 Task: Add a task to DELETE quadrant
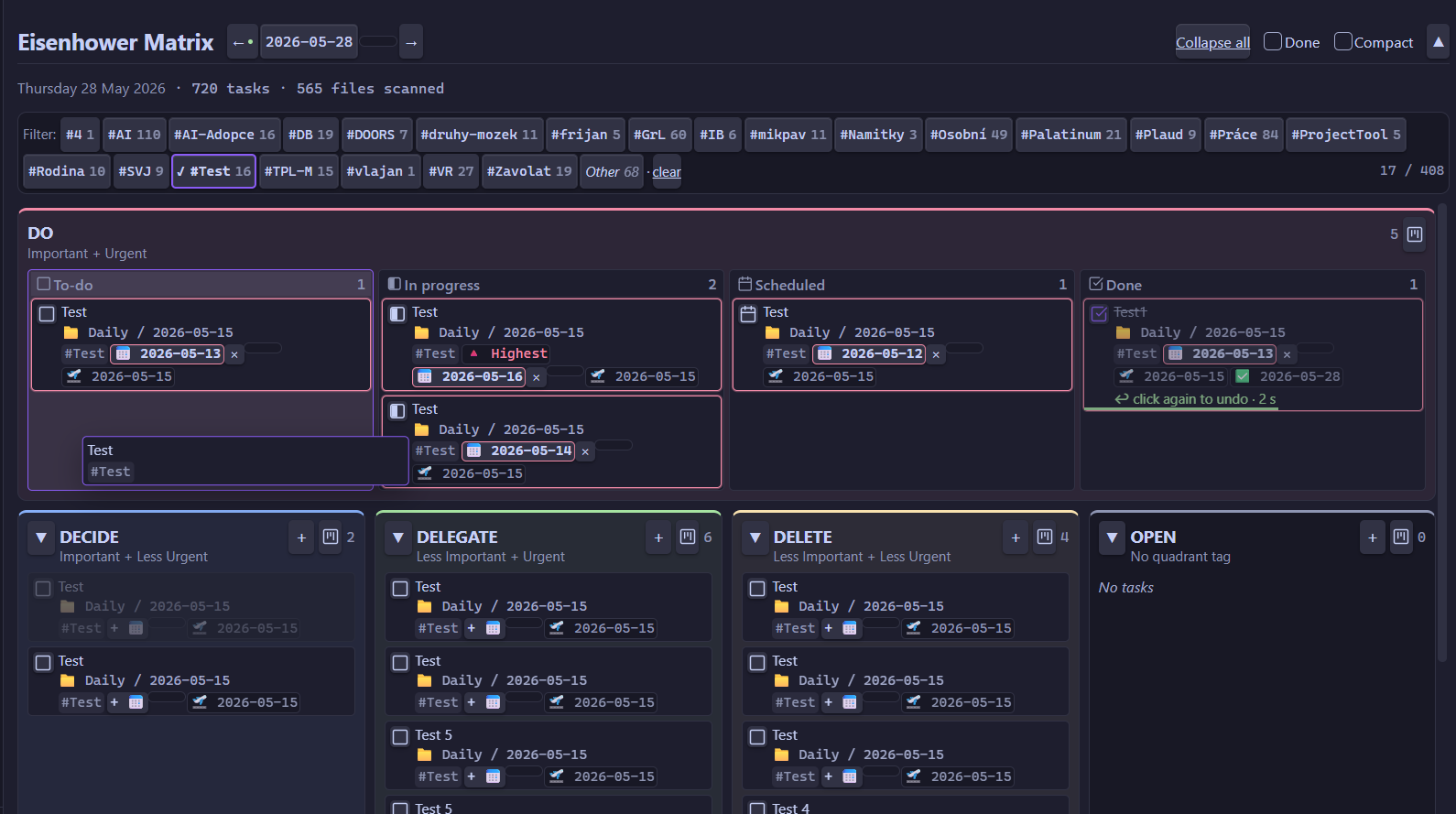[1016, 537]
